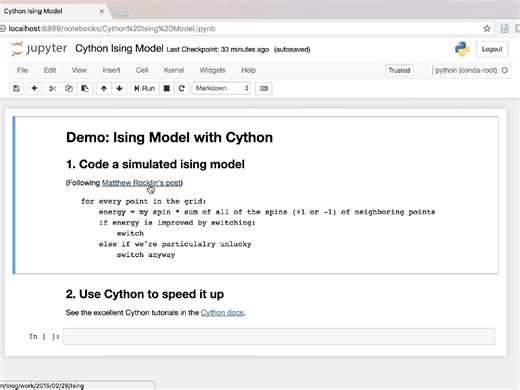Move selected cell down arrow
520x390 pixels.
pyautogui.click(x=119, y=88)
